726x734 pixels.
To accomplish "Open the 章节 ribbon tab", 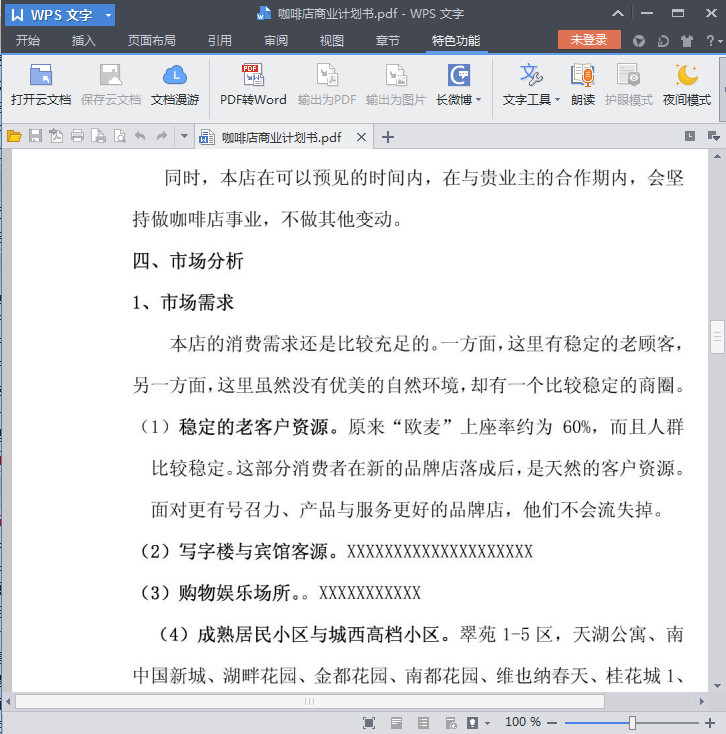I will coord(388,41).
